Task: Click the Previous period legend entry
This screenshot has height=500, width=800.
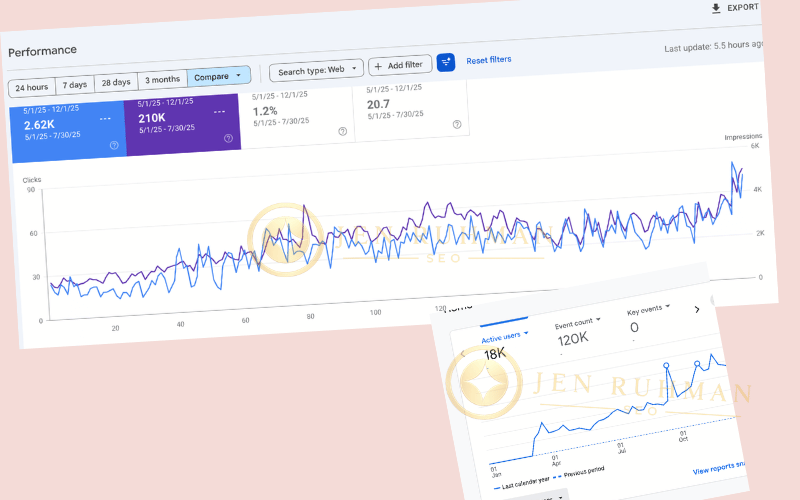Action: (579, 473)
